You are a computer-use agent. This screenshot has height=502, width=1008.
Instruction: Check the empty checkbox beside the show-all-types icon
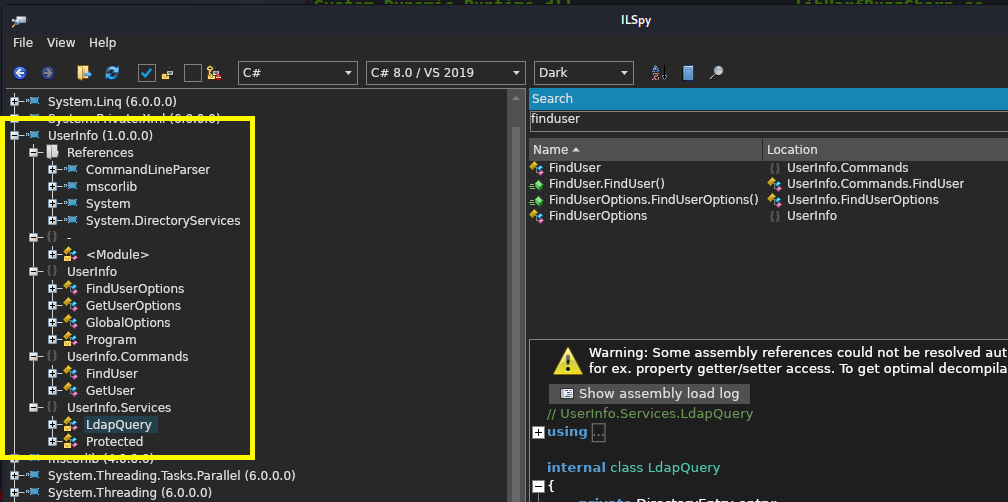[x=193, y=73]
